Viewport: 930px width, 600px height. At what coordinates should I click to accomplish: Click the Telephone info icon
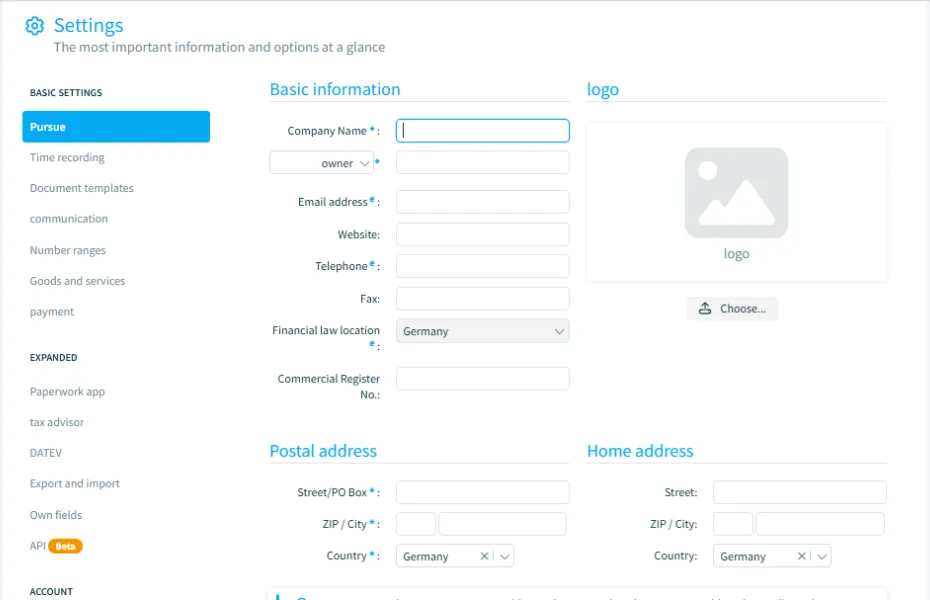coord(372,263)
